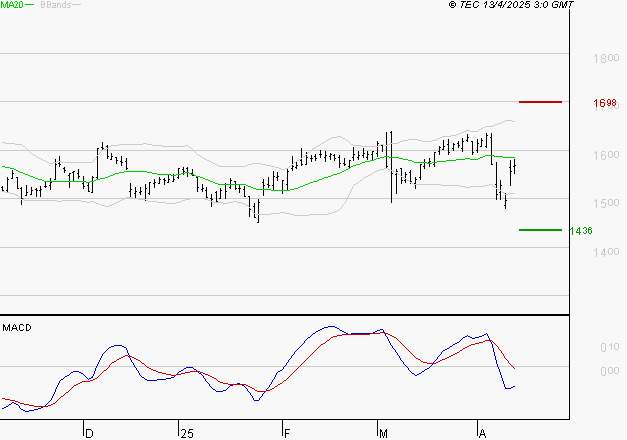The height and width of the screenshot is (440, 627).
Task: Select the A month marker on time axis
Action: coord(482,433)
